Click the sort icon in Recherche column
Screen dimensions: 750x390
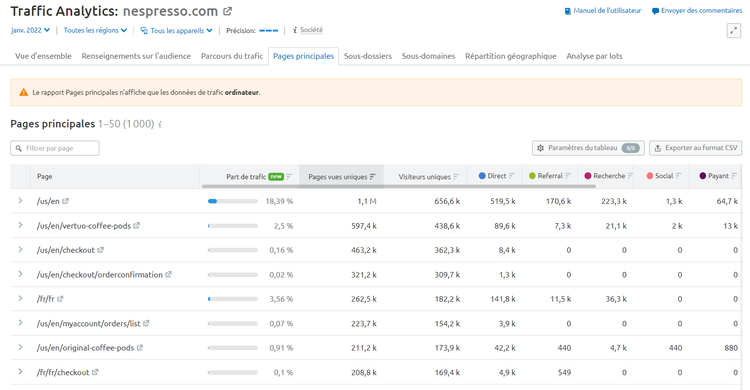(630, 176)
